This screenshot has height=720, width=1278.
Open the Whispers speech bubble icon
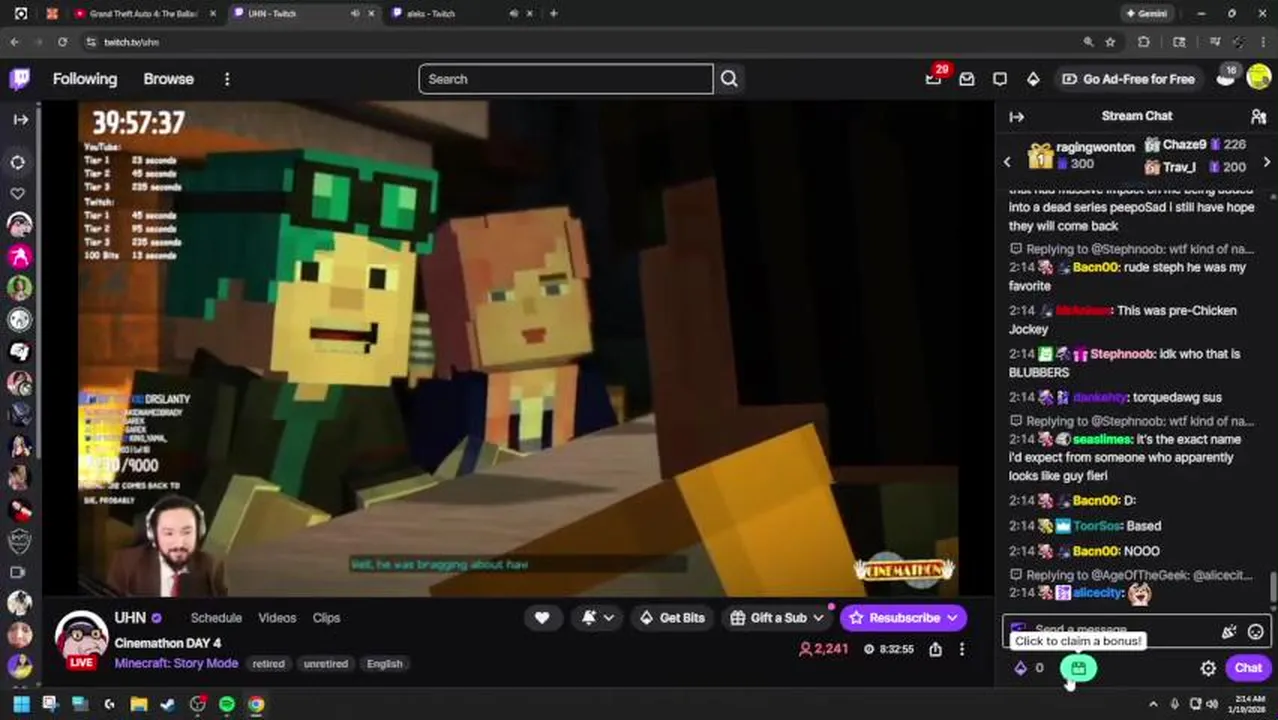click(1000, 79)
